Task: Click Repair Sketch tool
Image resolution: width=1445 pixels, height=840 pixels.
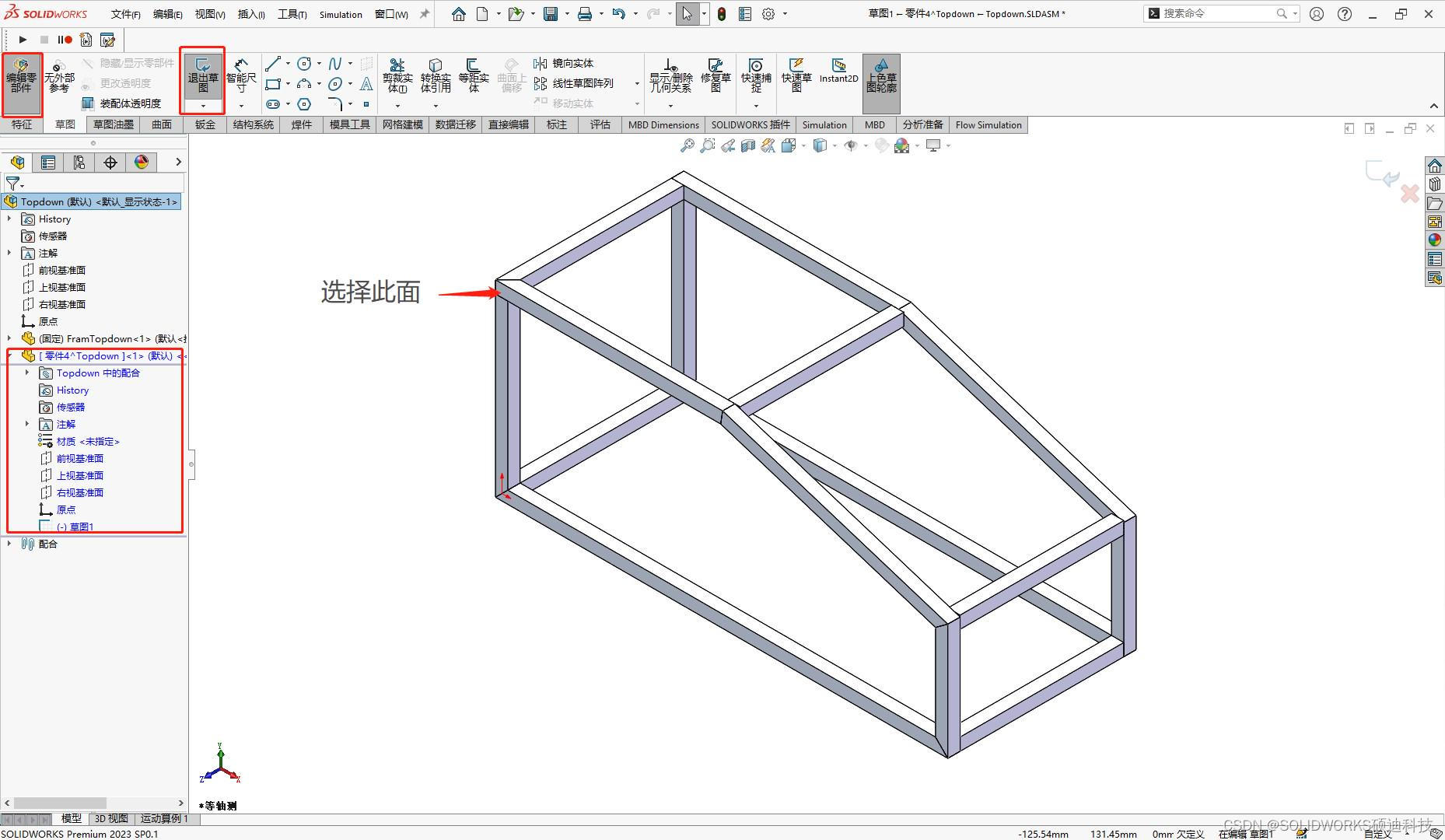Action: (x=716, y=75)
